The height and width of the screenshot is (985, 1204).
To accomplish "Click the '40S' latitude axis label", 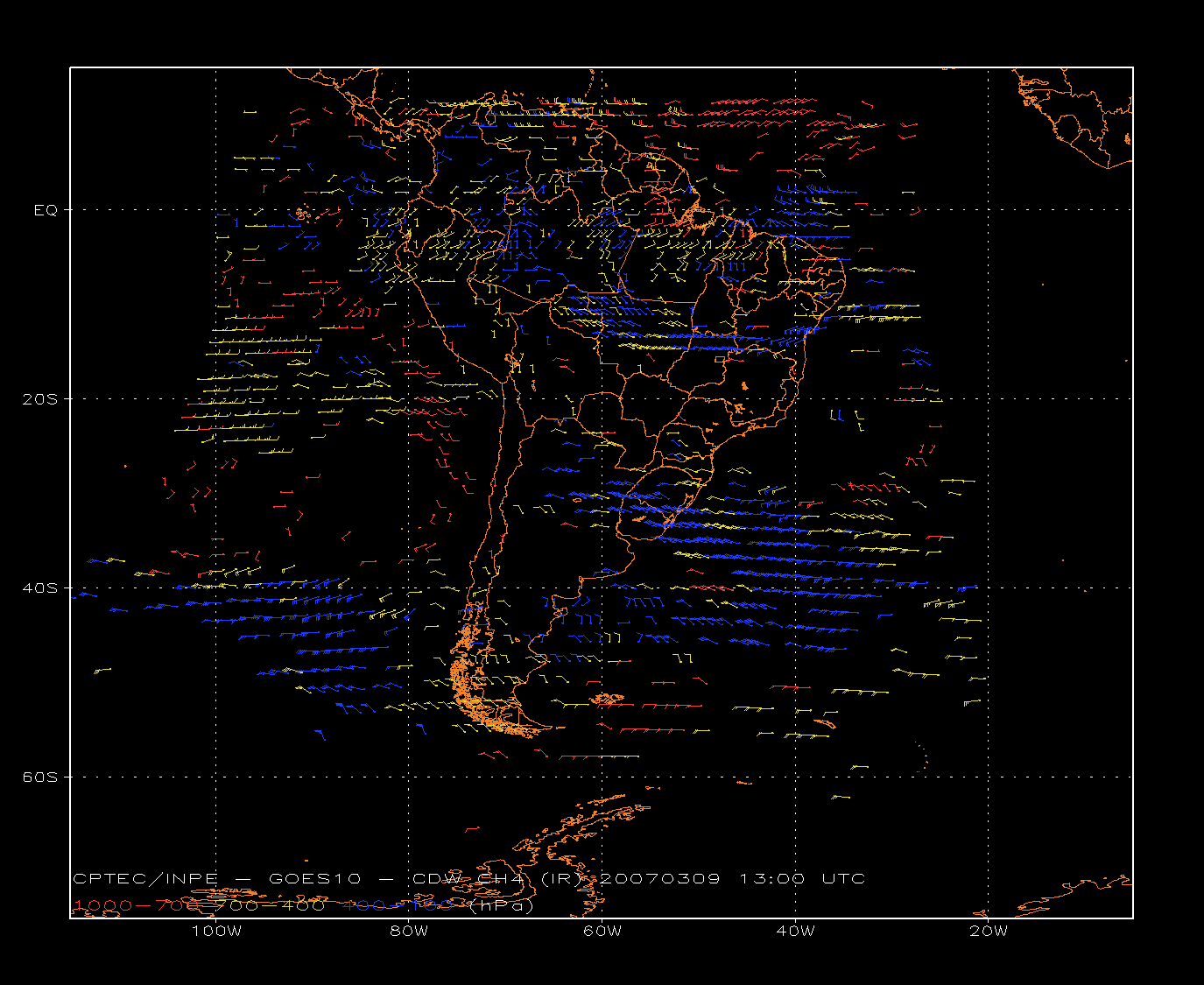I will 40,588.
